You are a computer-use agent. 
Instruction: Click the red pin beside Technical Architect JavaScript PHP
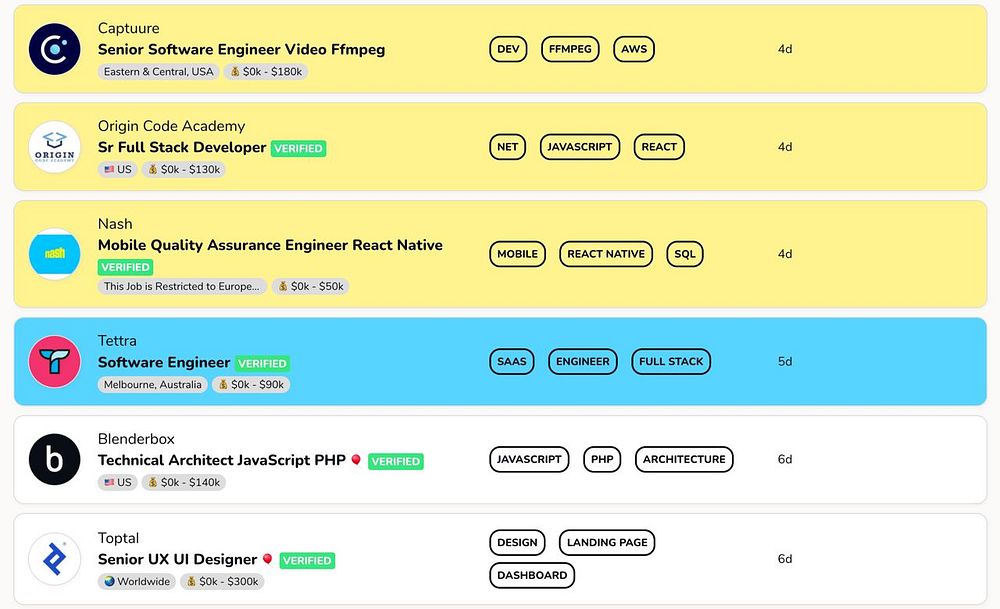pyautogui.click(x=356, y=460)
